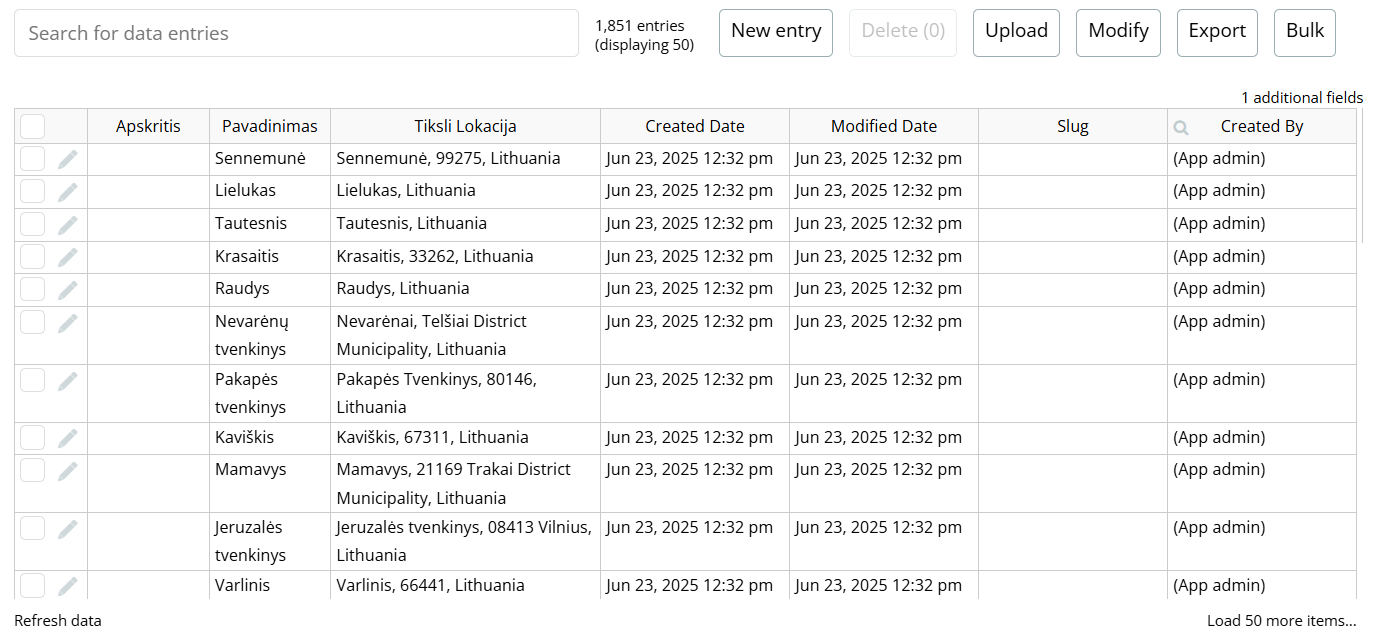Tick checkbox for Nevarėnų tvenkinys
Viewport: 1384px width, 644px height.
(33, 322)
